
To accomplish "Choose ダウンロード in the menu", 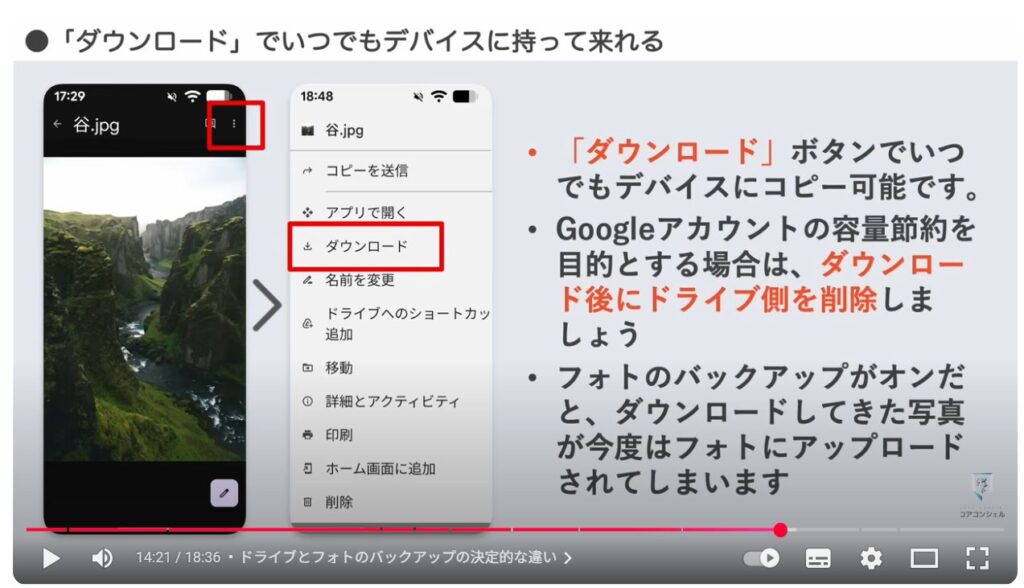I will click(366, 246).
